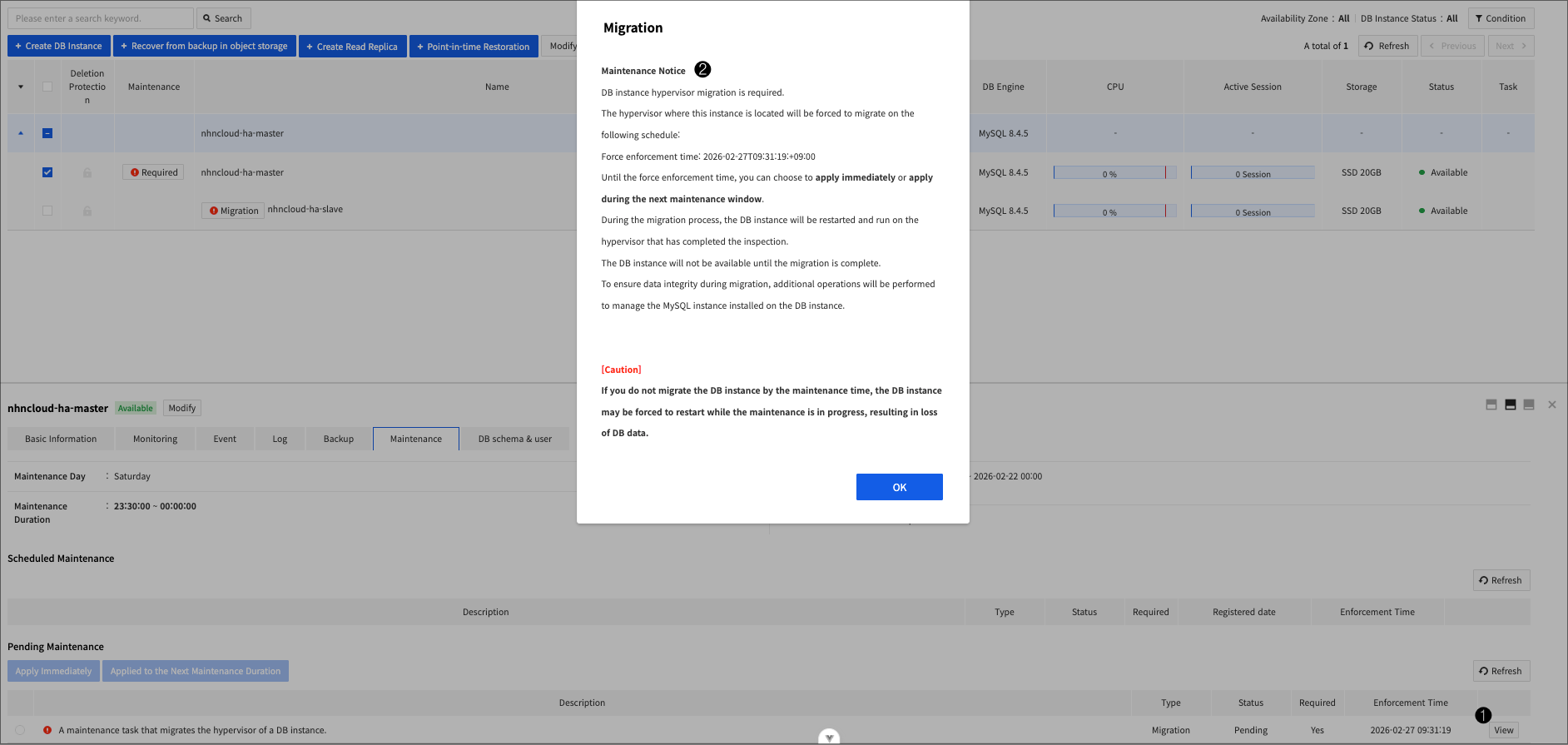Image resolution: width=1568 pixels, height=745 pixels.
Task: Click the Modify button next to Available badge
Action: [182, 408]
